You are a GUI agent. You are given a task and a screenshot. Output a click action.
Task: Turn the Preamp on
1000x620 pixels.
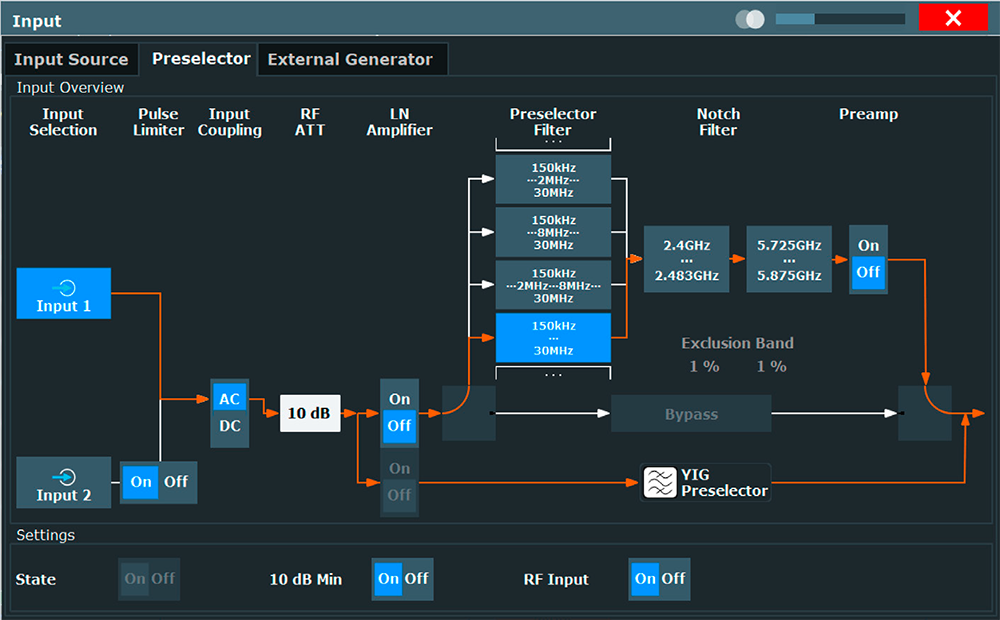[x=868, y=245]
